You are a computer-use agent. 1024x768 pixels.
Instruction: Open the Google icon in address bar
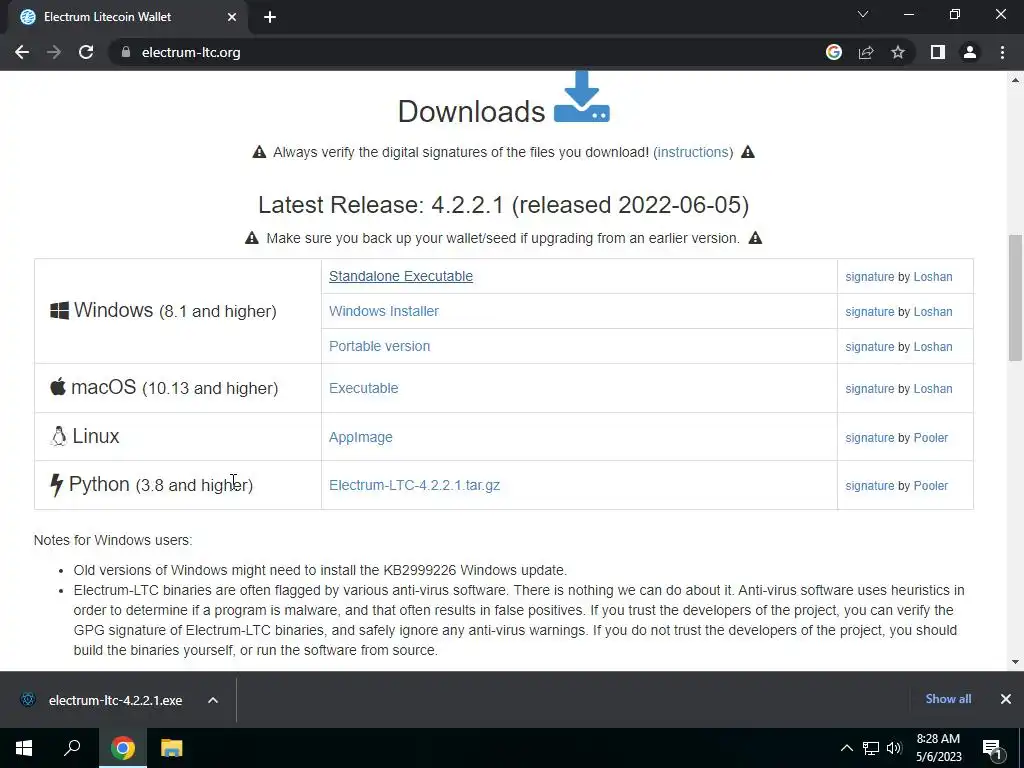pyautogui.click(x=834, y=52)
